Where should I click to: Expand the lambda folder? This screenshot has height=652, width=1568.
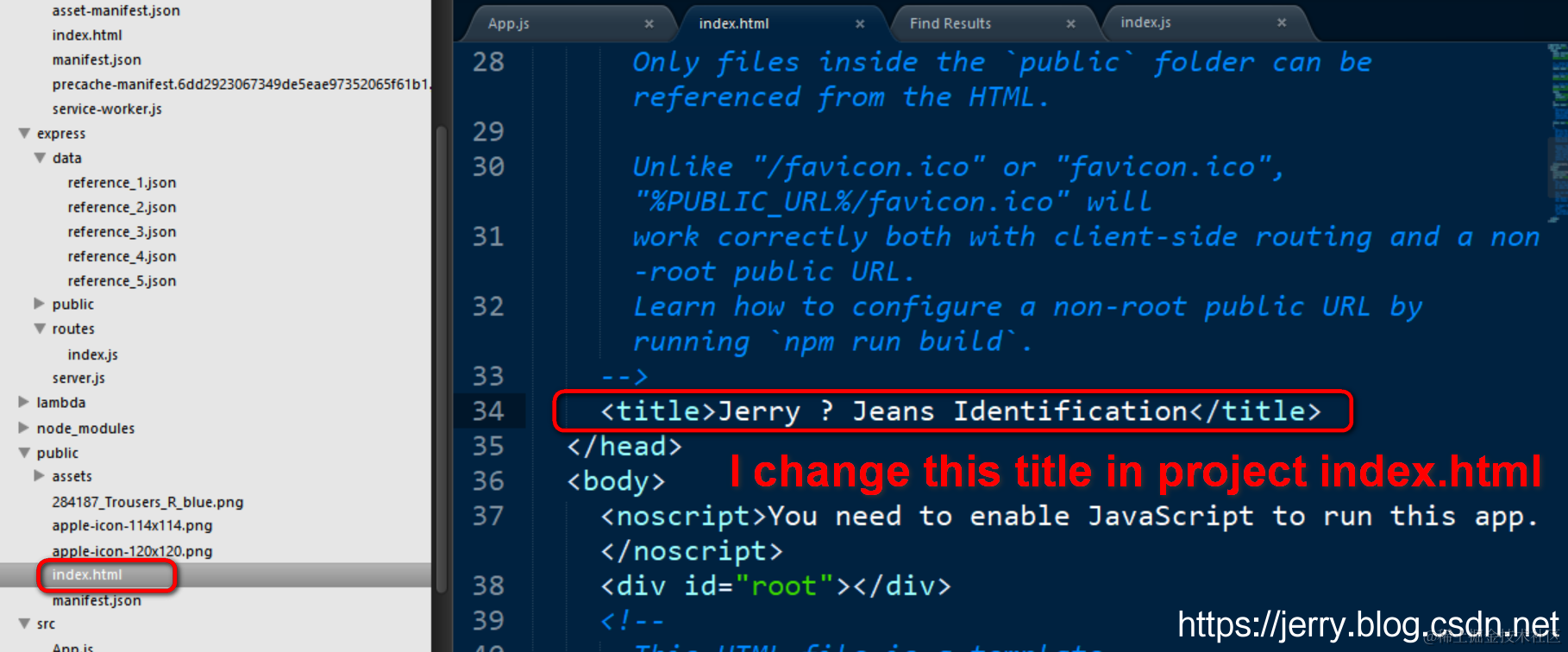25,402
